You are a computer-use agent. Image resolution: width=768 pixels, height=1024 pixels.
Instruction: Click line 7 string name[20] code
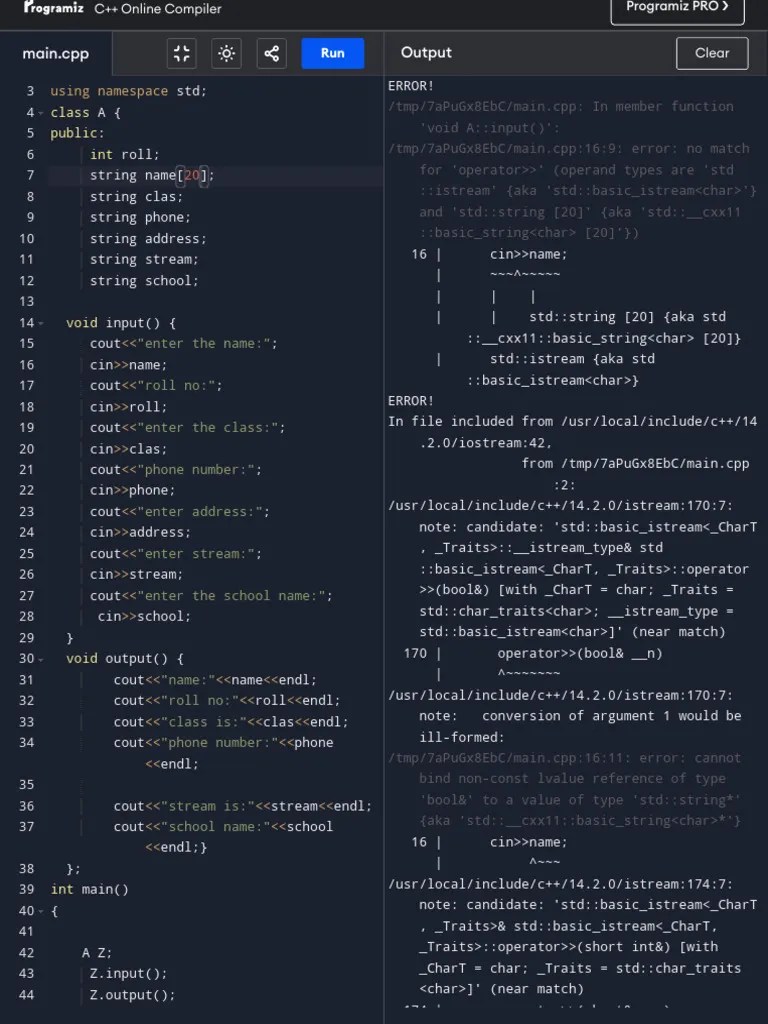152,176
